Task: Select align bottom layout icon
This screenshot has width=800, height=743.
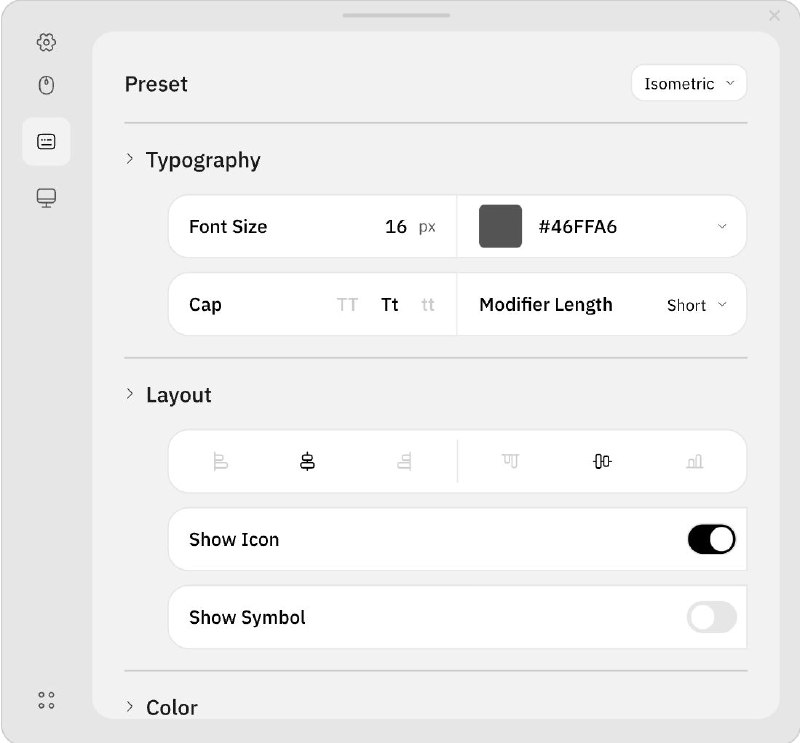Action: [x=695, y=461]
